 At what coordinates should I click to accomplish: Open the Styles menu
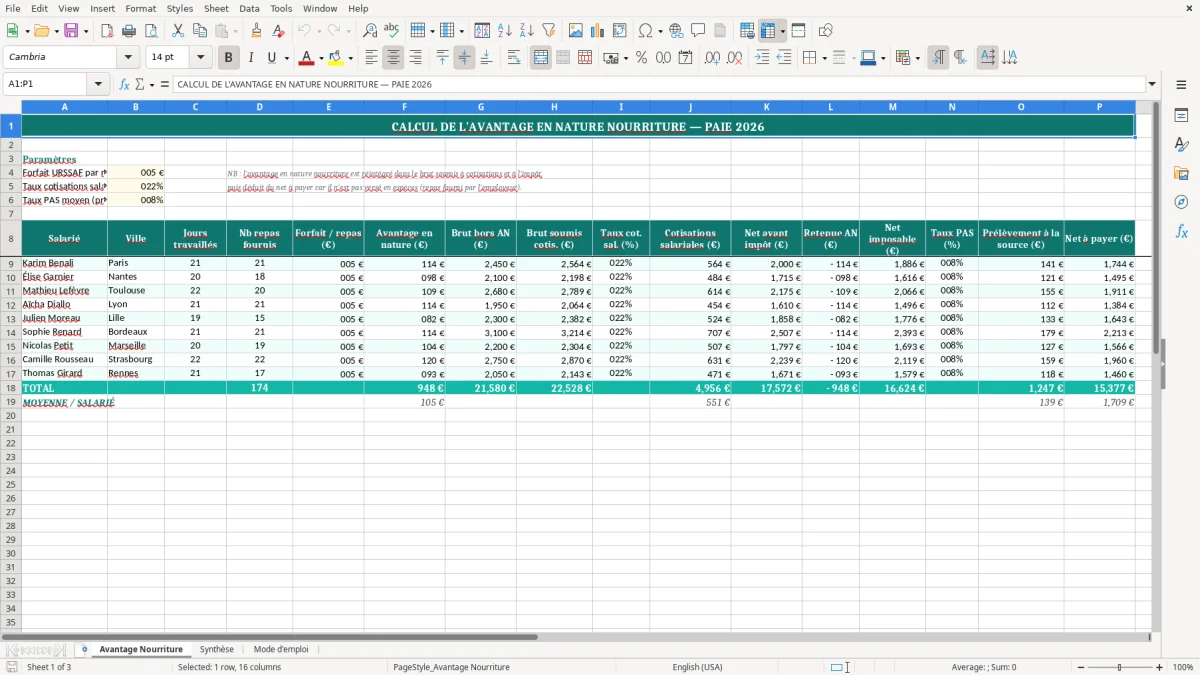point(180,8)
